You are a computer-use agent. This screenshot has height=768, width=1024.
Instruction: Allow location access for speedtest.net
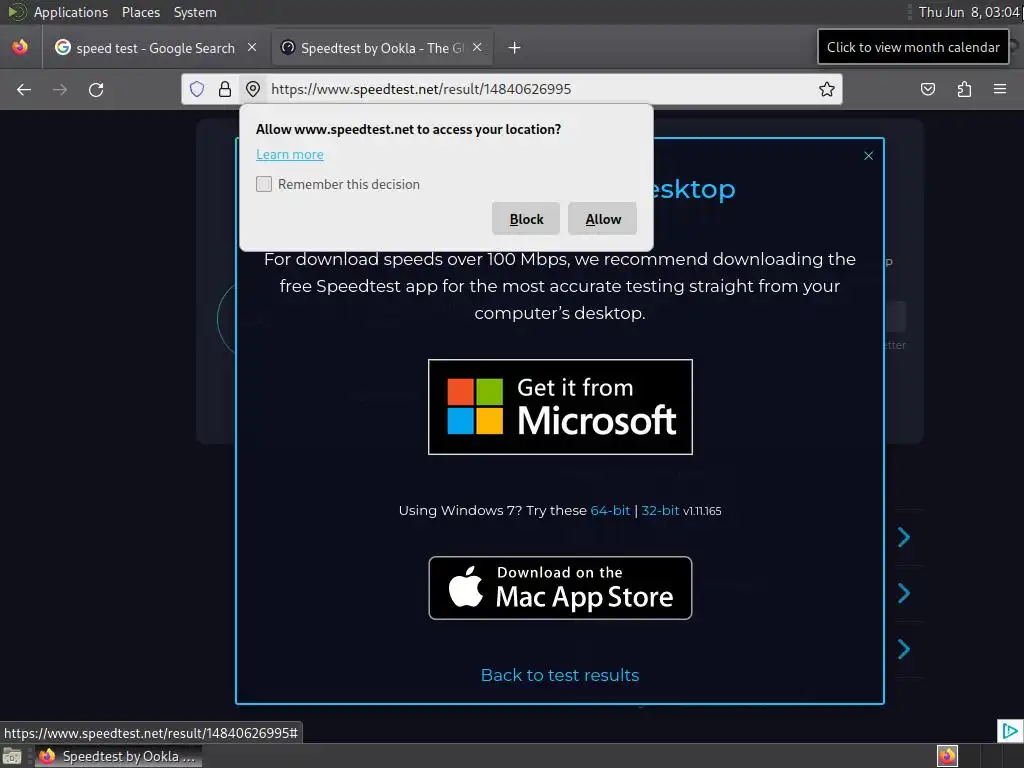pos(602,219)
